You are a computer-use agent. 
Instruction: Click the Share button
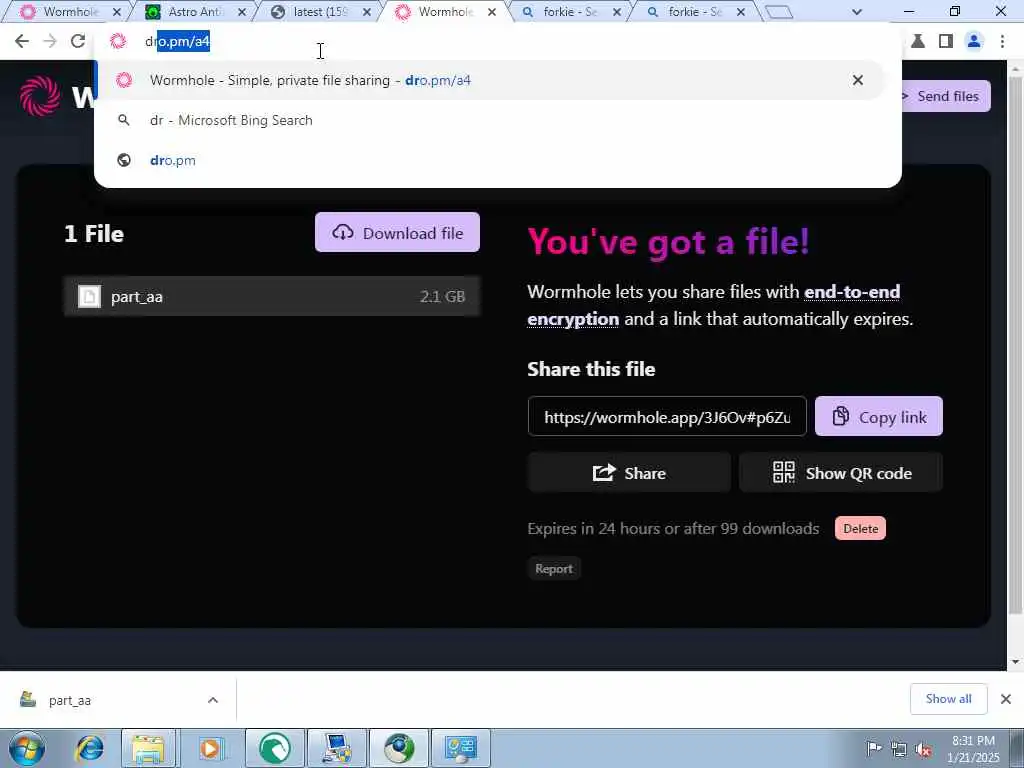coord(629,473)
